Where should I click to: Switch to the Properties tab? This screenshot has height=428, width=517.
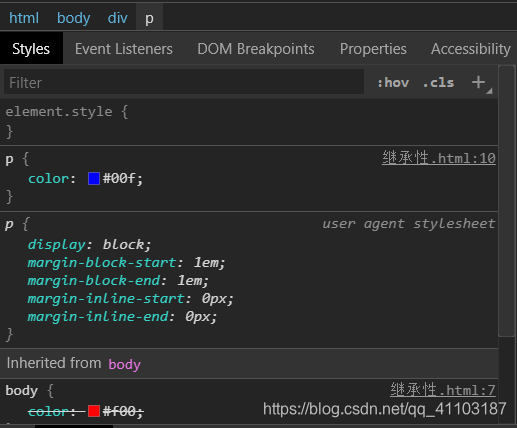point(373,49)
